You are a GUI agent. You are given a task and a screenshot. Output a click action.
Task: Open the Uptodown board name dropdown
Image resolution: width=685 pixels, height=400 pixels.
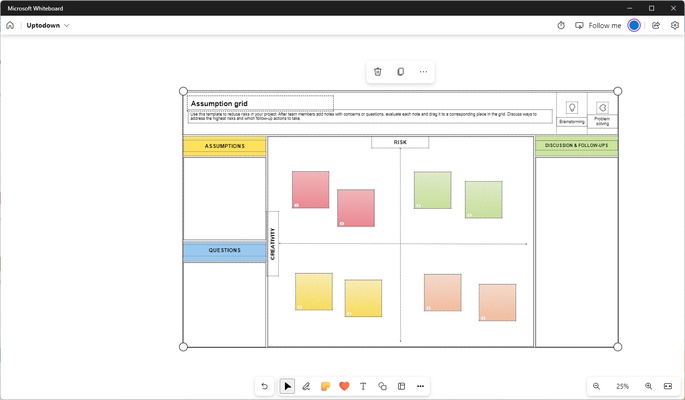[48, 25]
